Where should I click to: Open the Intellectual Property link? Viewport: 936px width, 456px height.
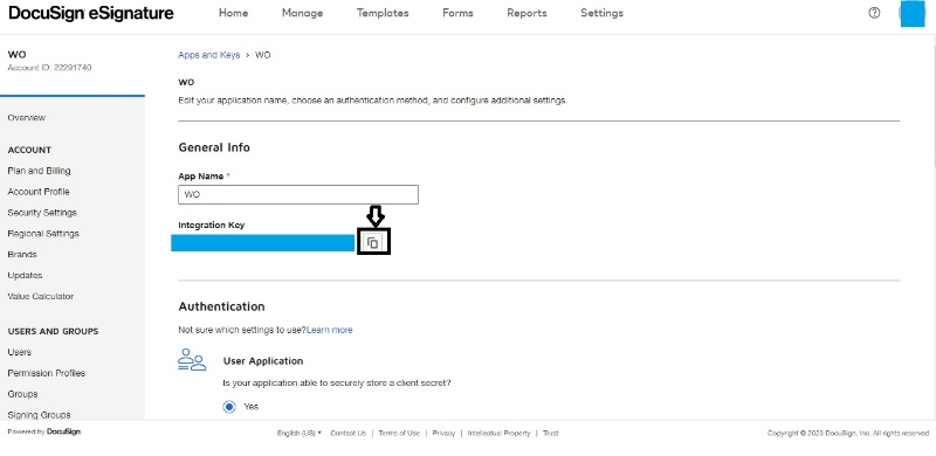[x=499, y=433]
